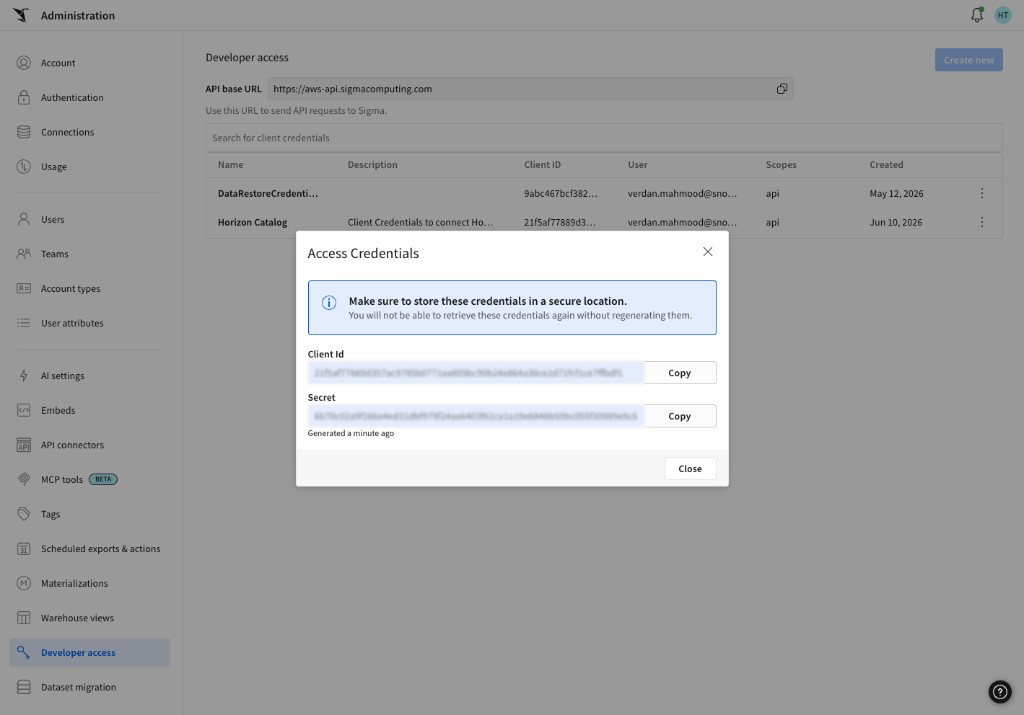Screen dimensions: 1024x715
Task: Click the BETA badge beside MCP tools
Action: 103,479
